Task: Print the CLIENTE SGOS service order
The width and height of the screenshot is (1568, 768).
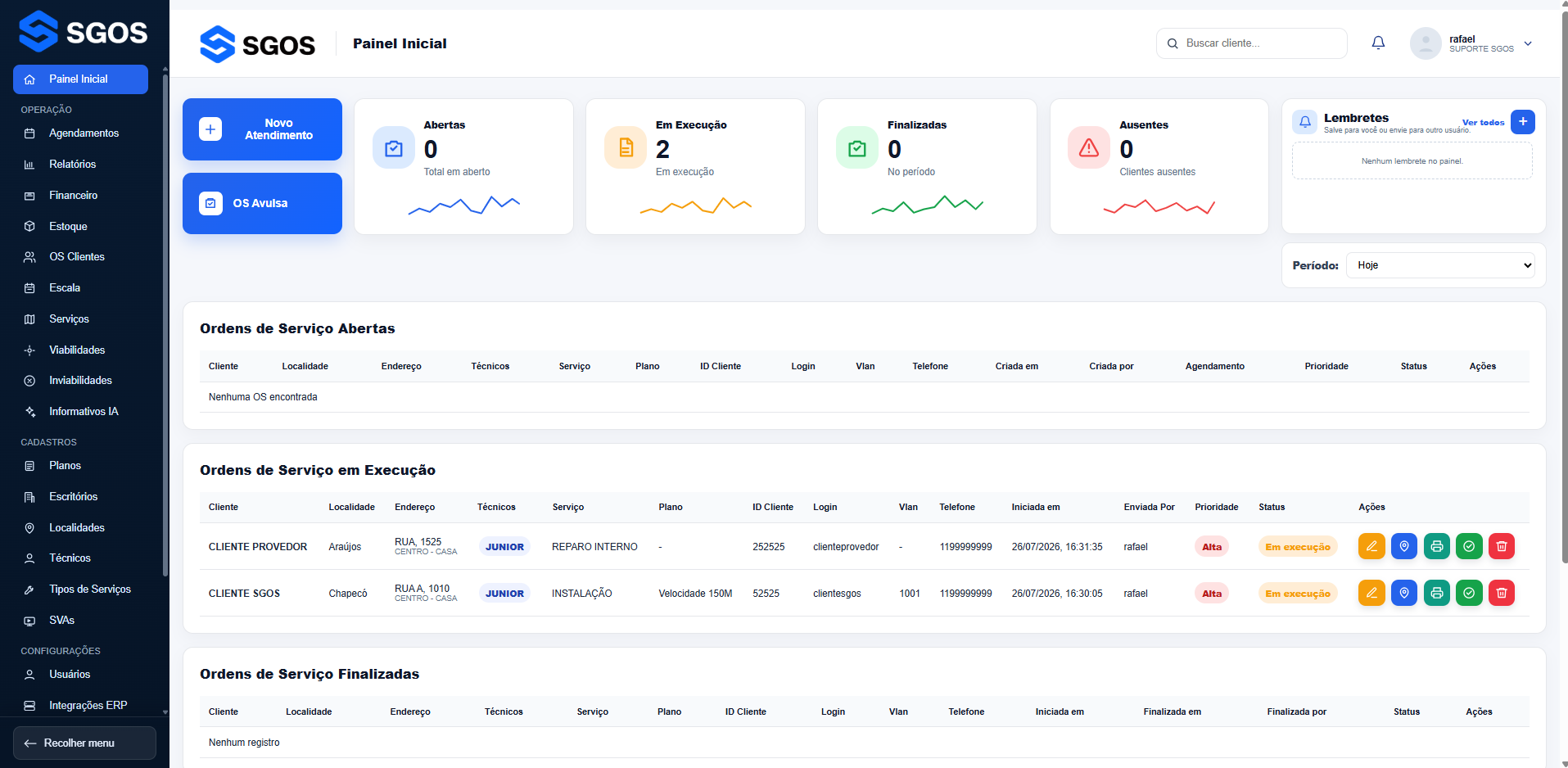Action: [x=1437, y=593]
